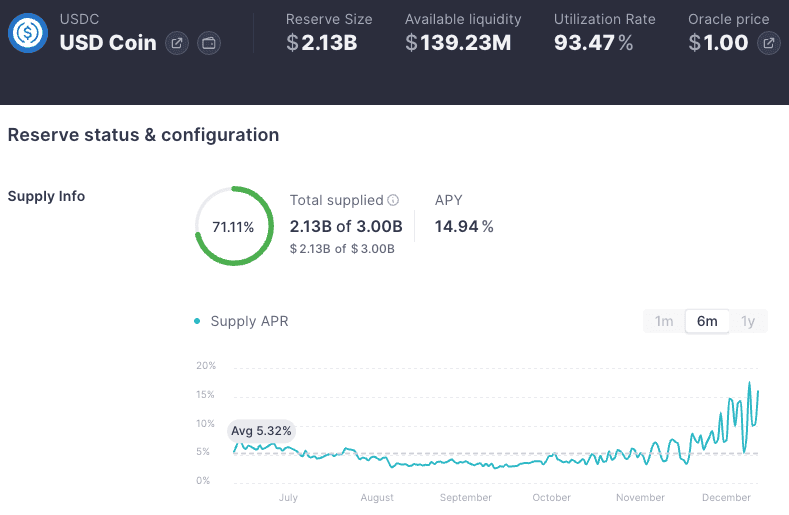This screenshot has height=515, width=789.
Task: Click the Reserve Size $2.13B value
Action: [321, 42]
